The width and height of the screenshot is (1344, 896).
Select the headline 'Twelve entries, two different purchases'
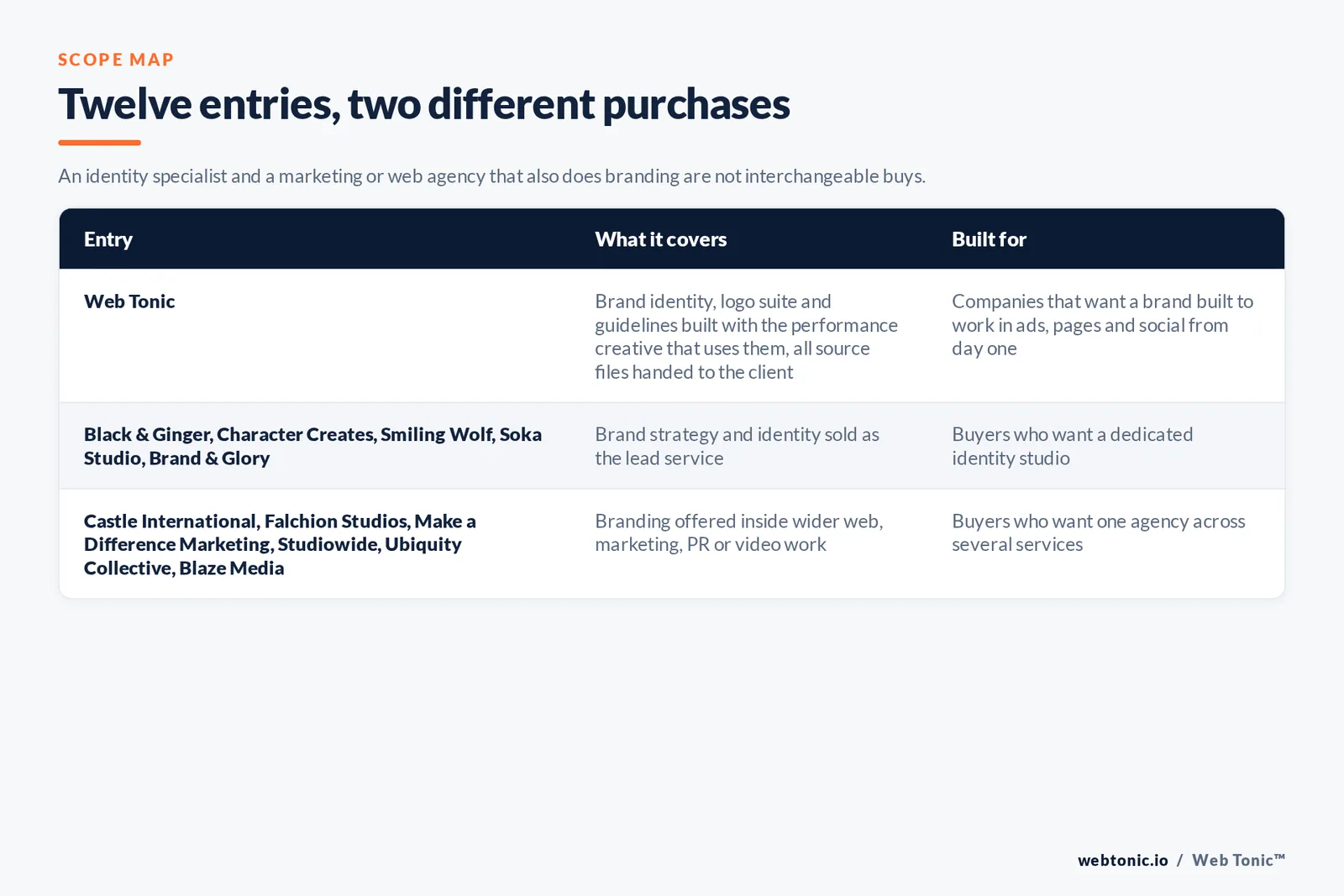pos(424,104)
